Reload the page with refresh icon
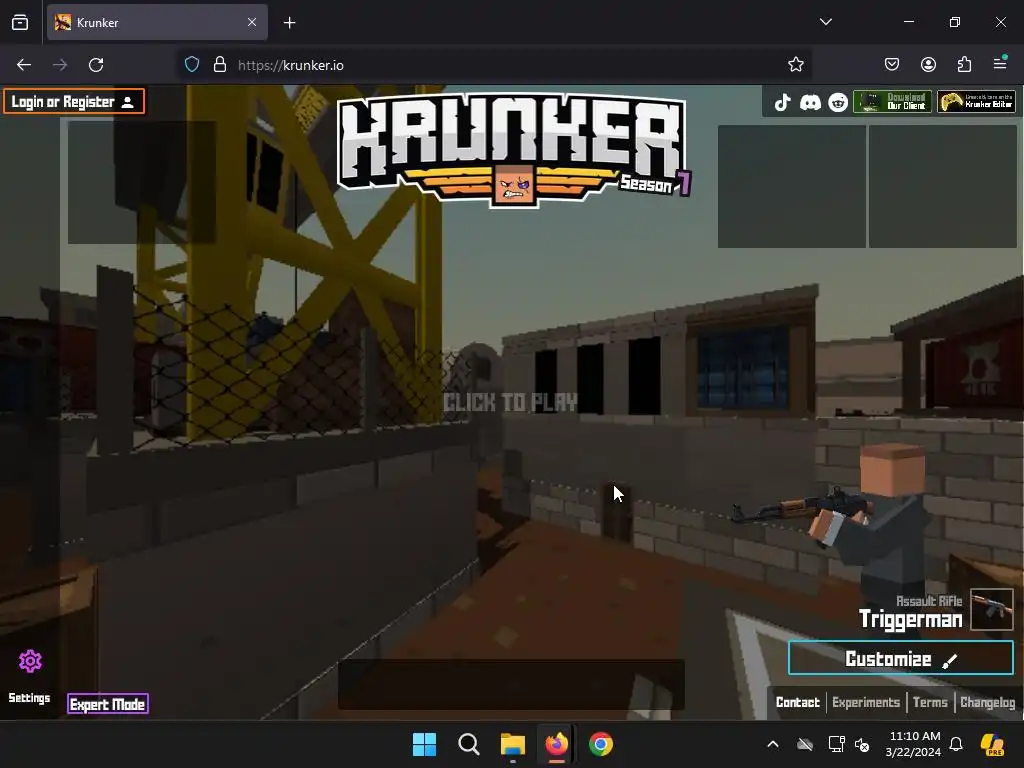The height and width of the screenshot is (768, 1024). click(96, 65)
